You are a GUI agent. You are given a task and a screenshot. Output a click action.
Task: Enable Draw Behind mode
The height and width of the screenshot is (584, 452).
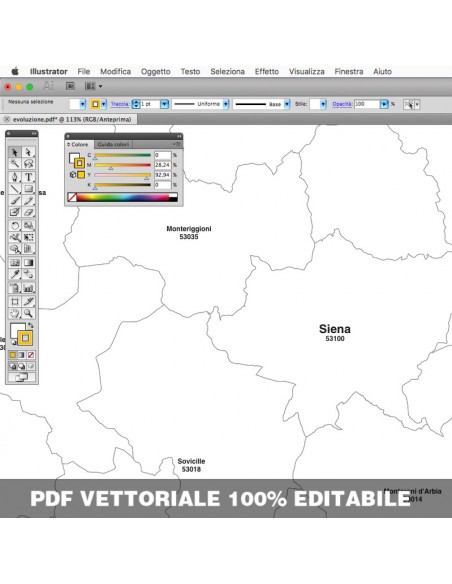(22, 366)
